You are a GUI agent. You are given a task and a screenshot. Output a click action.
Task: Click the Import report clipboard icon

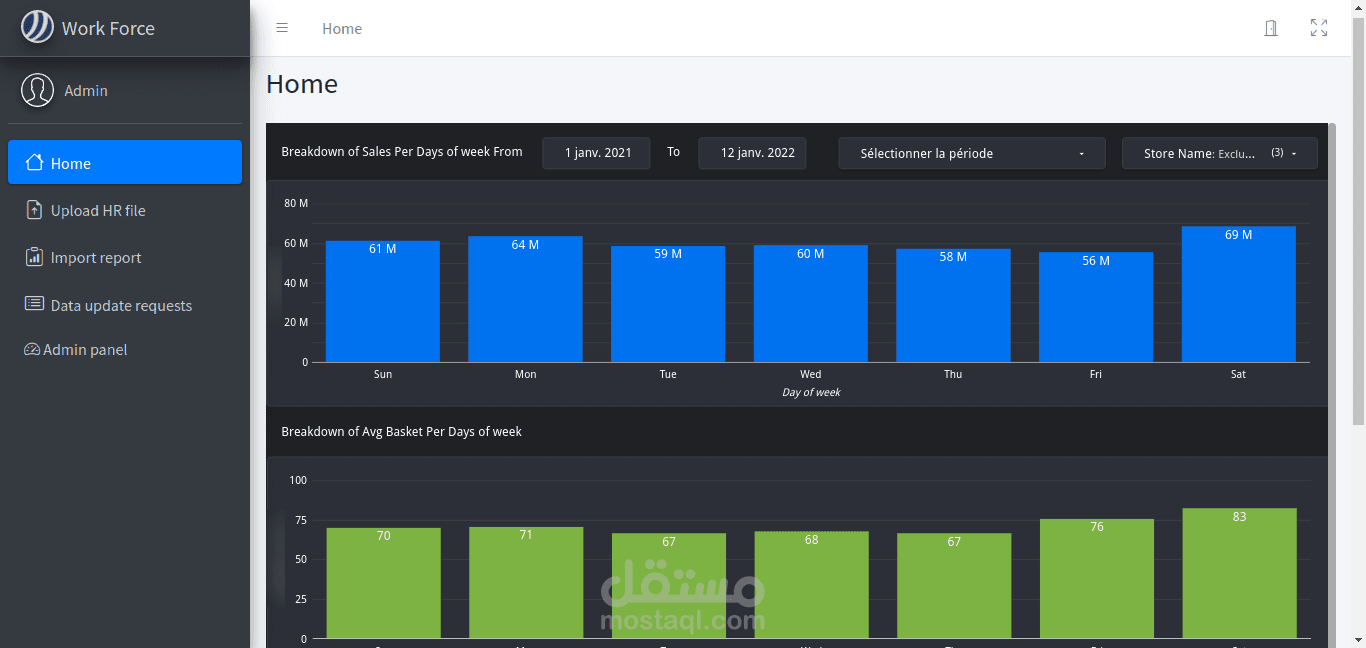pyautogui.click(x=34, y=257)
